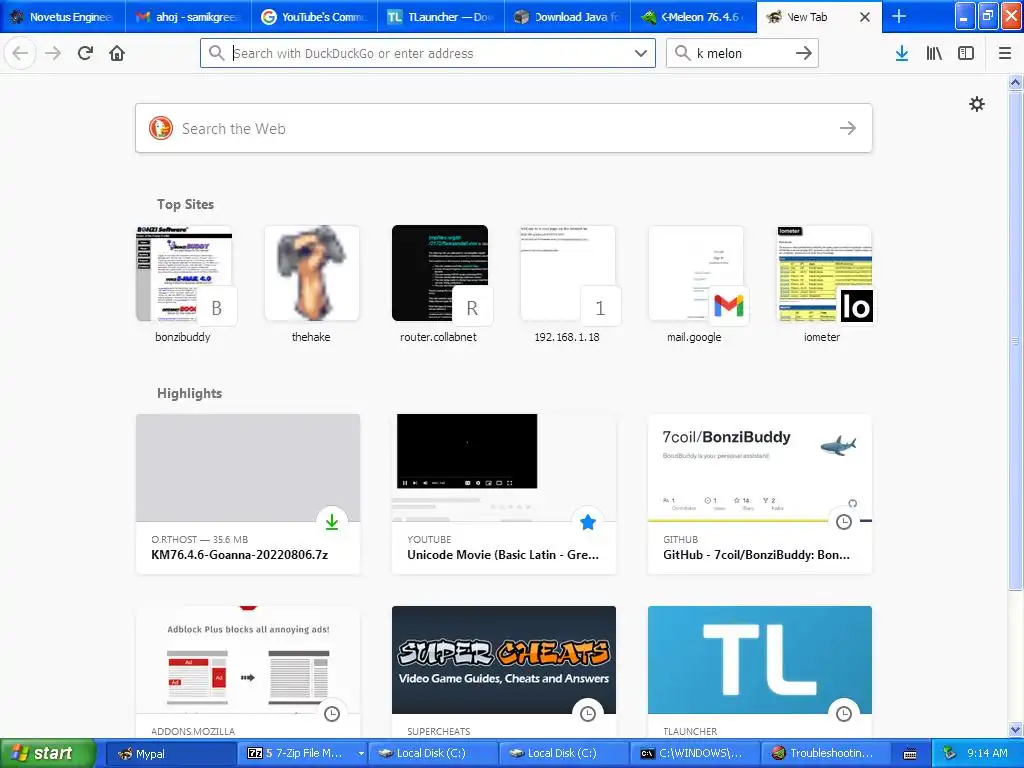Click the page vertical scrollbar thumb
Screen dimensions: 1024x768
coord(1016,340)
